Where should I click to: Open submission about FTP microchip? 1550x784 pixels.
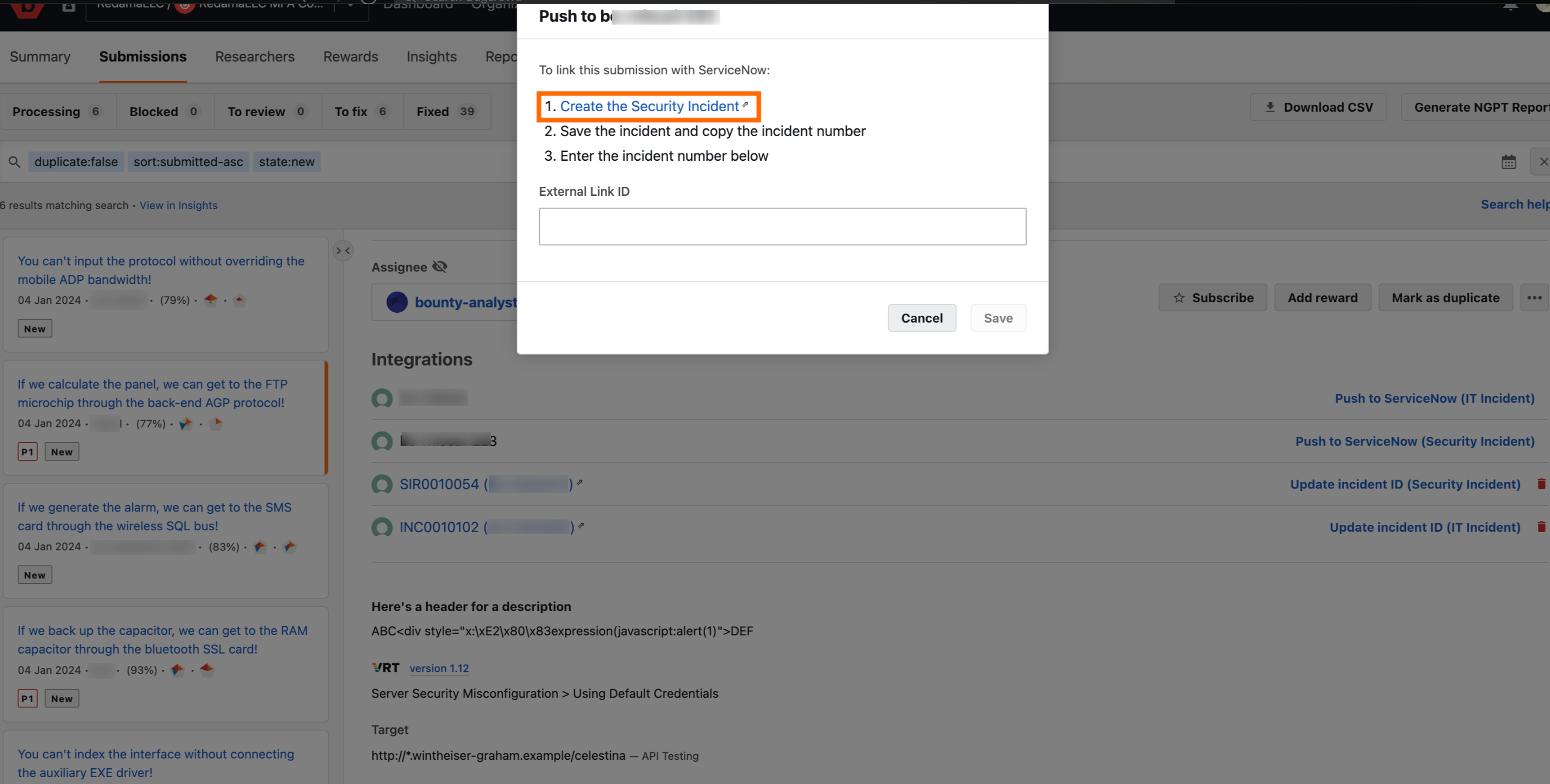(x=152, y=393)
